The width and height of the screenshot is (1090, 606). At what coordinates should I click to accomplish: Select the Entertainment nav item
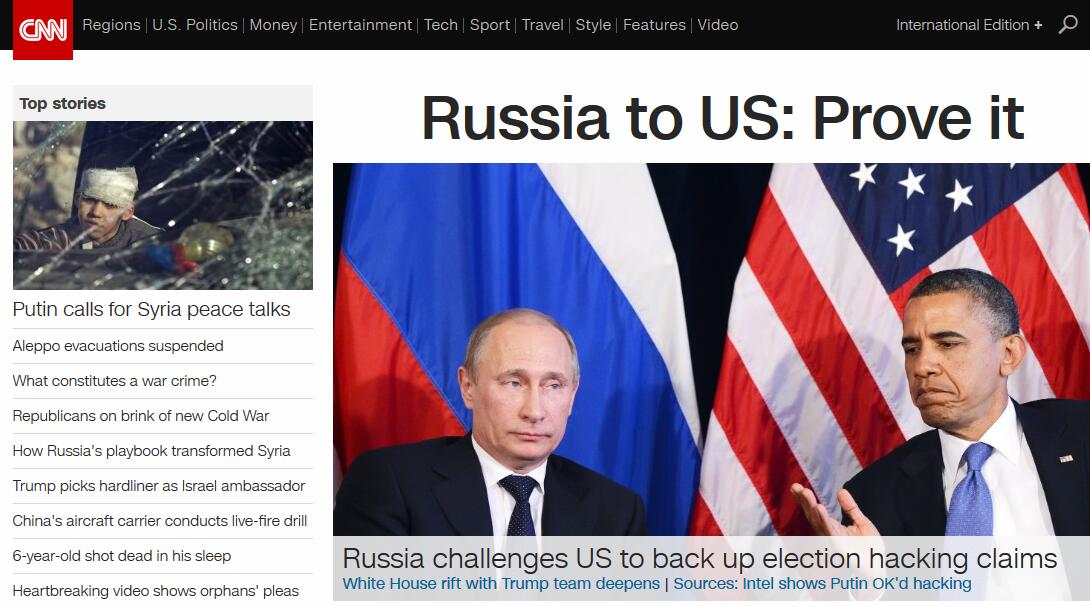coord(360,25)
